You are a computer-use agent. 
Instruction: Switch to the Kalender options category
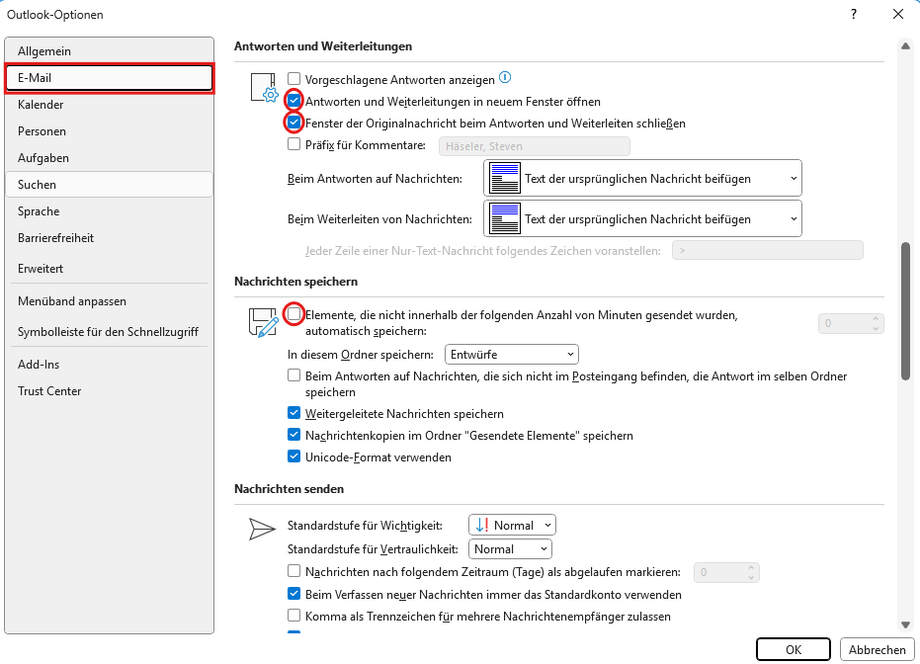pos(109,104)
